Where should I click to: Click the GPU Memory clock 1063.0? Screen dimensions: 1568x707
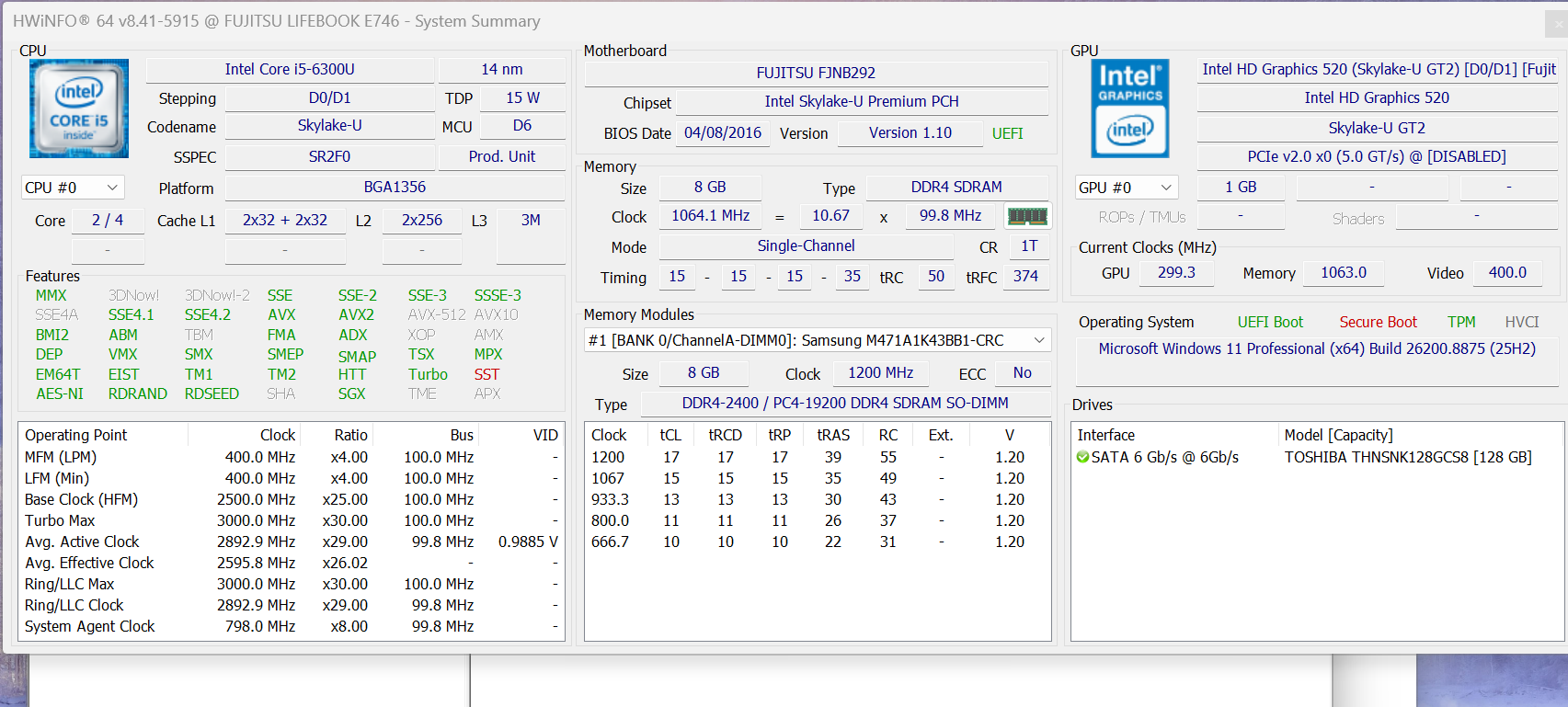point(1344,273)
